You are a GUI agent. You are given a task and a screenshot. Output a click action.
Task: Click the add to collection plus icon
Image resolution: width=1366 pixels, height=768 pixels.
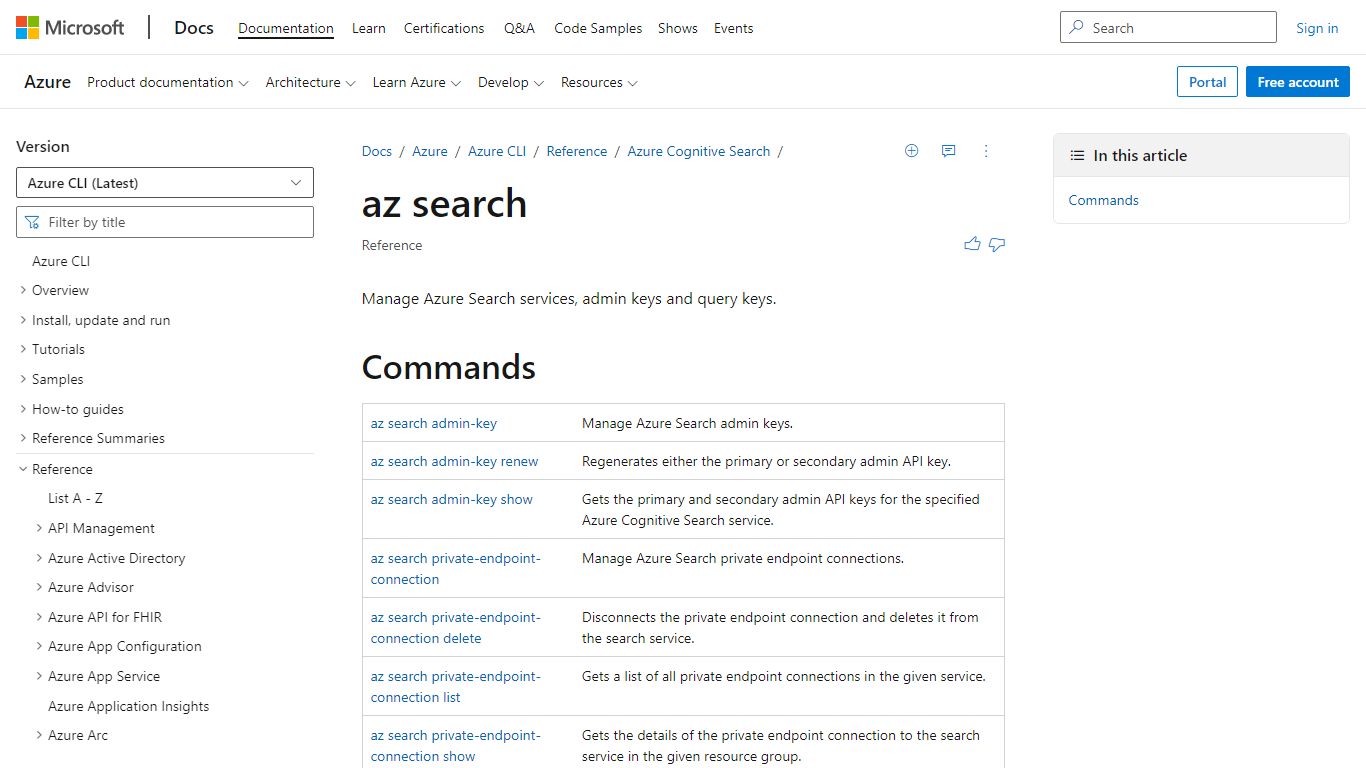911,151
